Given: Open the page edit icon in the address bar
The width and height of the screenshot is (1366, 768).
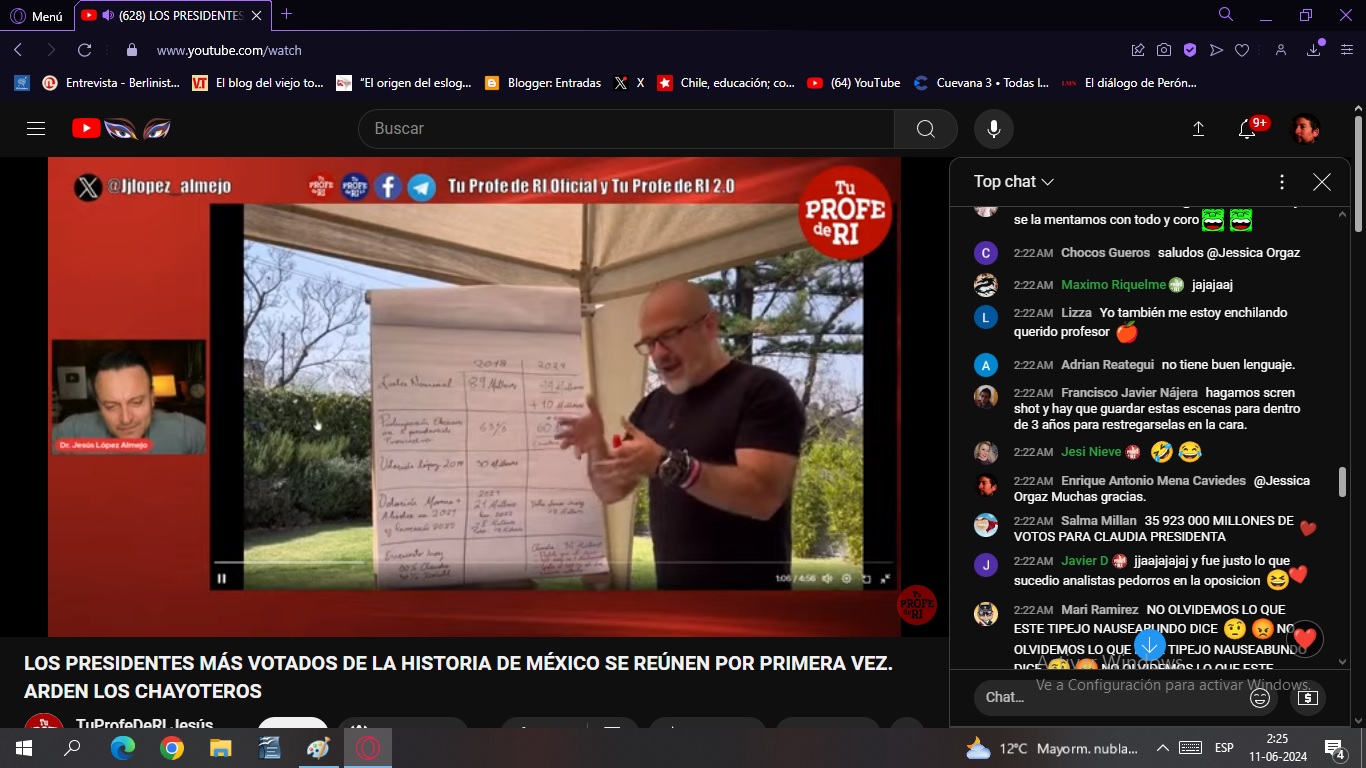Looking at the screenshot, I should click(x=1138, y=50).
